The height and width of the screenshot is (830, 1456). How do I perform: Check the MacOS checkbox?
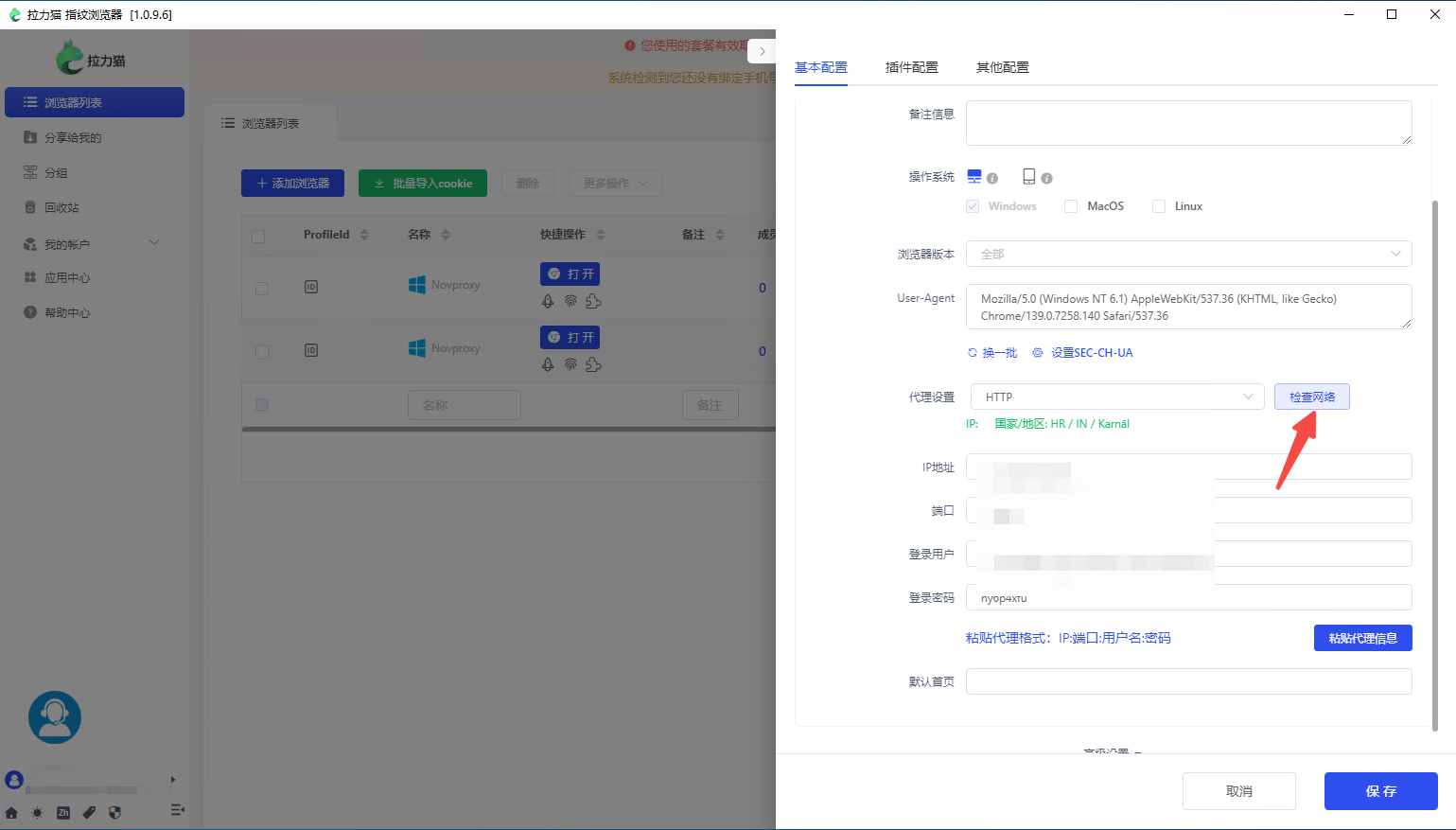(1071, 206)
